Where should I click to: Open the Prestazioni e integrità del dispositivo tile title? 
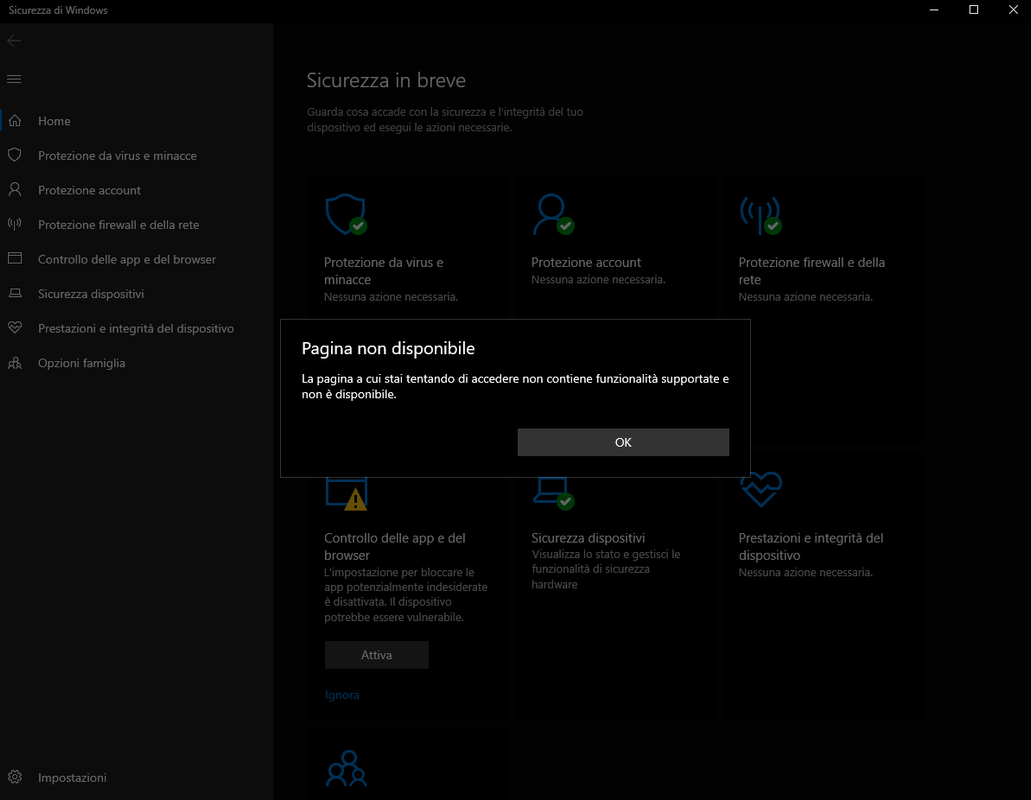click(x=811, y=546)
